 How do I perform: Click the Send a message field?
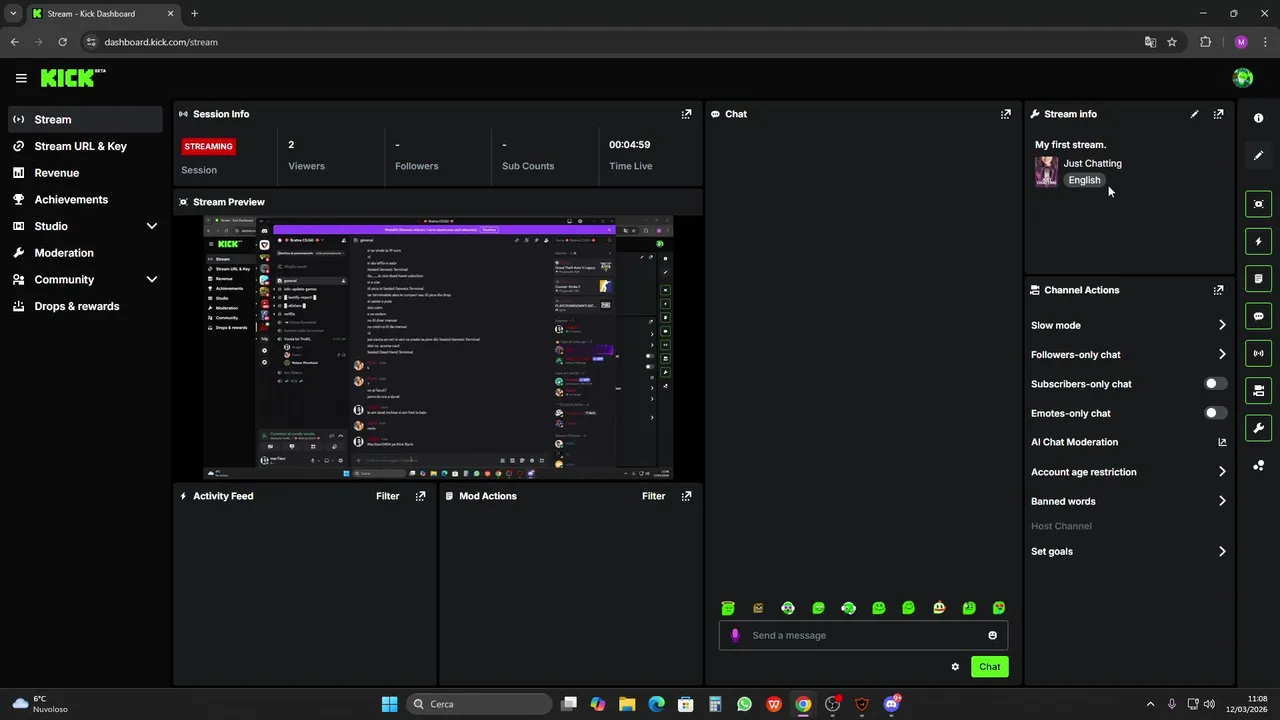[863, 635]
